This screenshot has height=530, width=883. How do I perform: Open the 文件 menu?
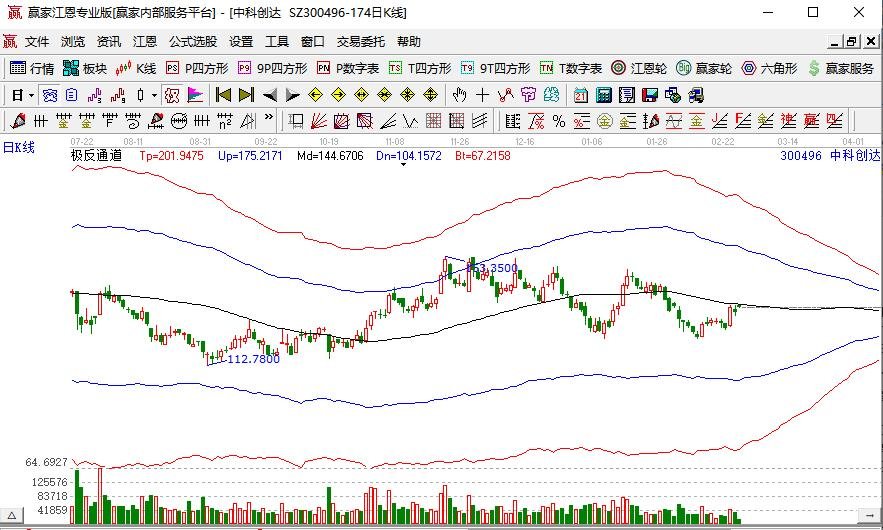coord(37,42)
